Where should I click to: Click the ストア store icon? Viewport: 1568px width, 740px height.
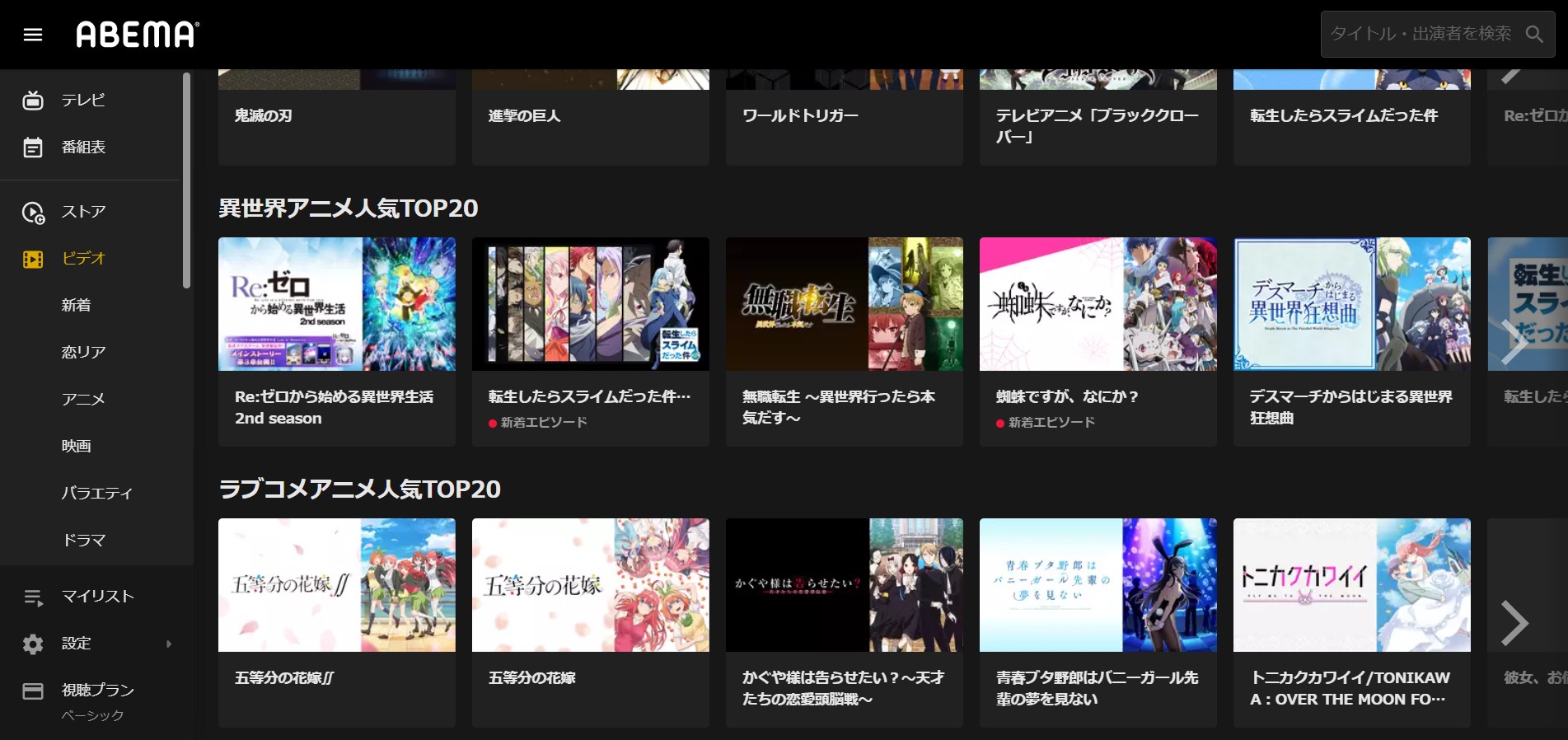click(33, 213)
